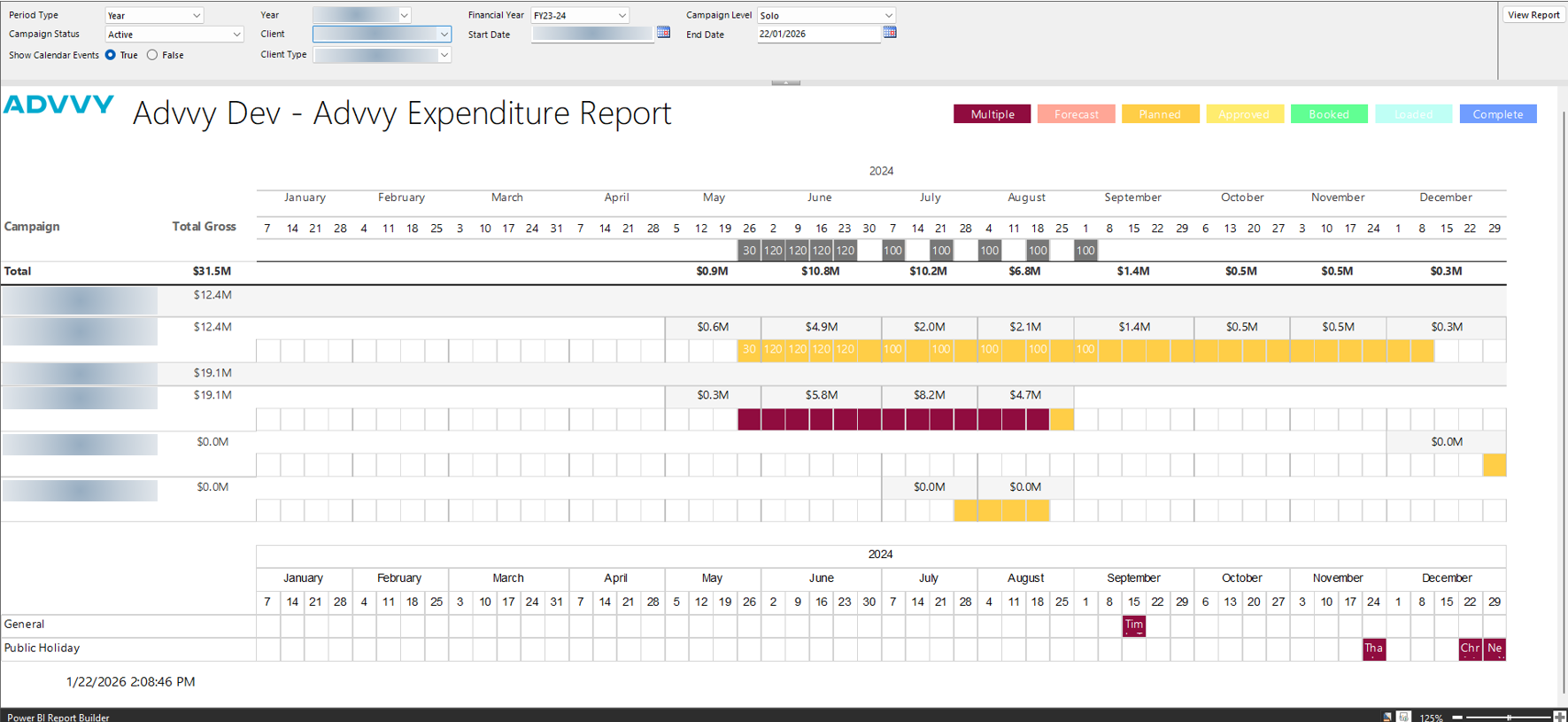Click the Start Date input field
1568x722 pixels.
point(592,34)
